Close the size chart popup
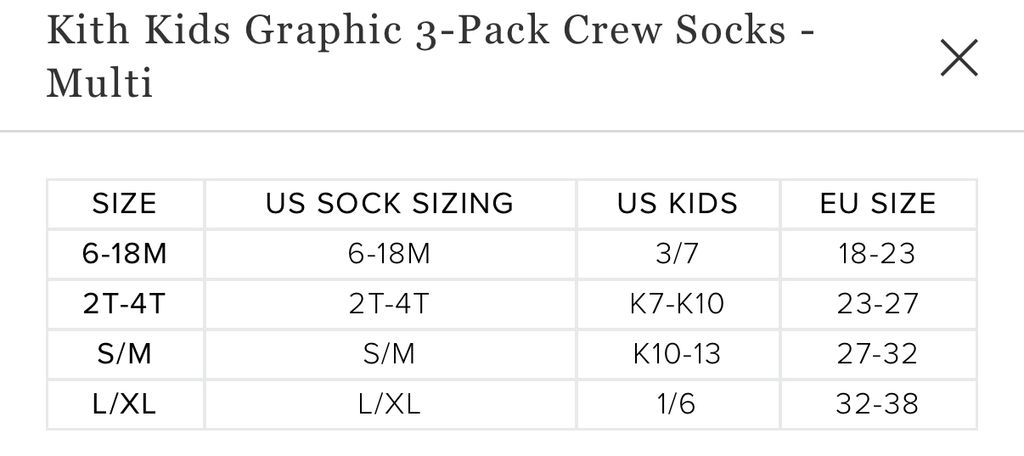This screenshot has height=456, width=1024. pos(958,59)
